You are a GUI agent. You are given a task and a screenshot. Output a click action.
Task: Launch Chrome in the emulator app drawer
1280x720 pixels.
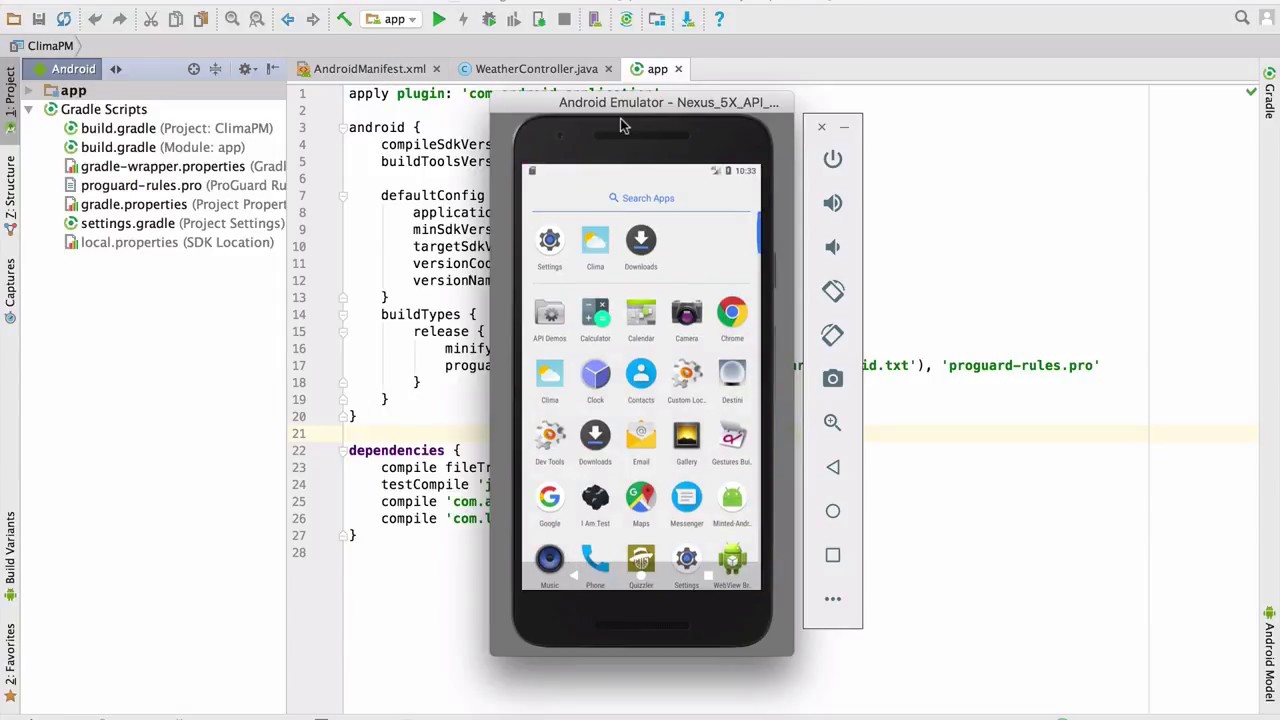coord(732,320)
